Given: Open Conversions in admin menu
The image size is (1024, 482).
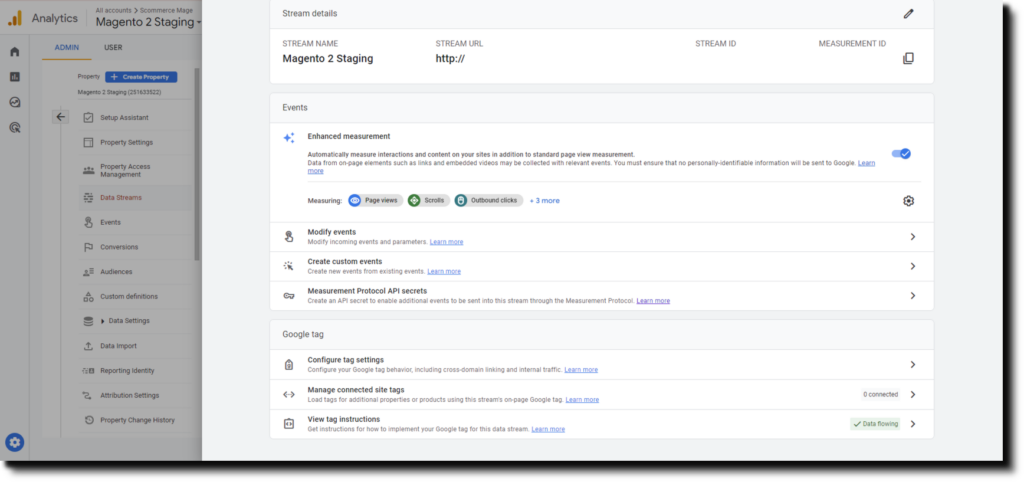Looking at the screenshot, I should tap(119, 247).
